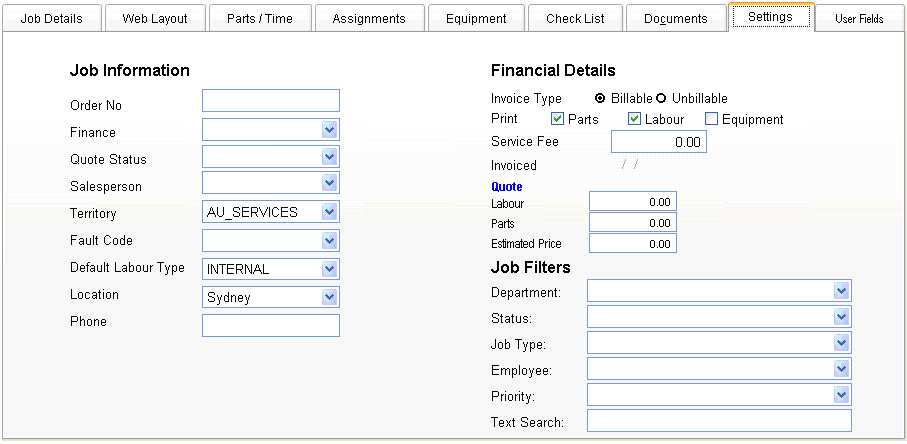Screen dimensions: 907x444
Task: Open the Location dropdown
Action: (x=329, y=297)
